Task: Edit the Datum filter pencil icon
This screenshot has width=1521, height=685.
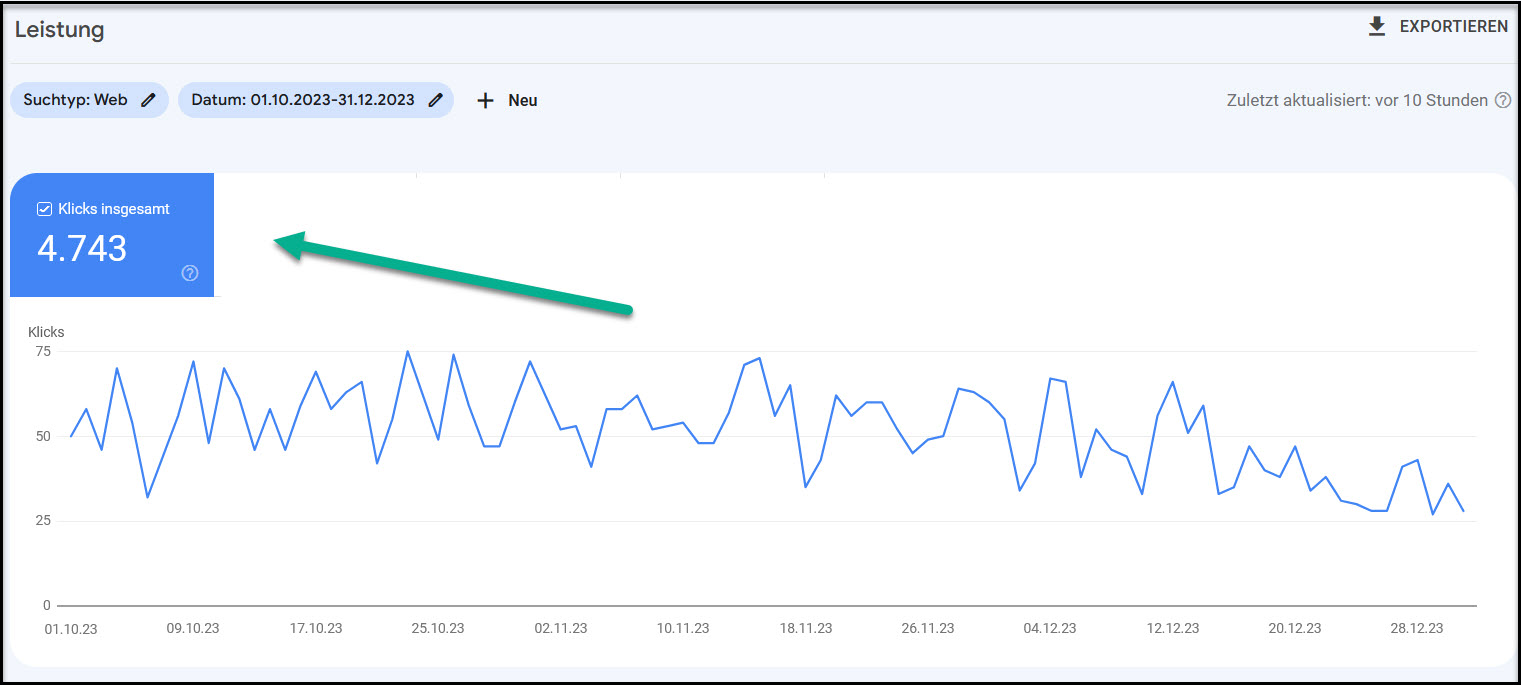Action: [x=435, y=100]
